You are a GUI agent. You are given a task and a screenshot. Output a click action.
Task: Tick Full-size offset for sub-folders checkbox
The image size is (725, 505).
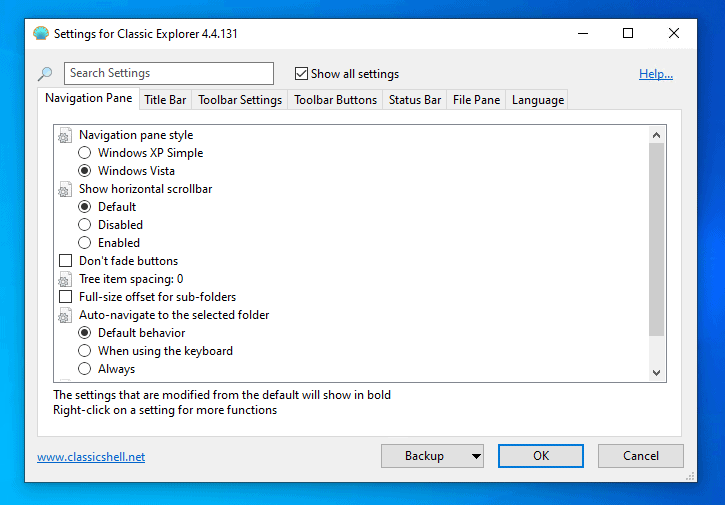[66, 297]
